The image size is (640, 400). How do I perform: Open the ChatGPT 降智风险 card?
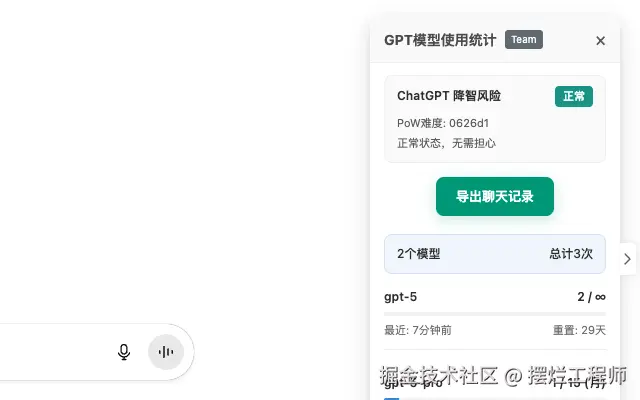pos(495,119)
